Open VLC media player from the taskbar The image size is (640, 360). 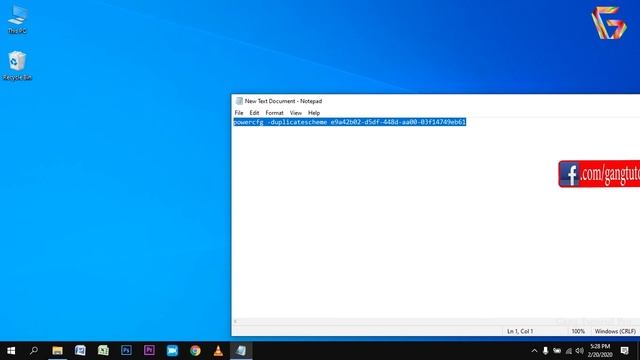[218, 351]
